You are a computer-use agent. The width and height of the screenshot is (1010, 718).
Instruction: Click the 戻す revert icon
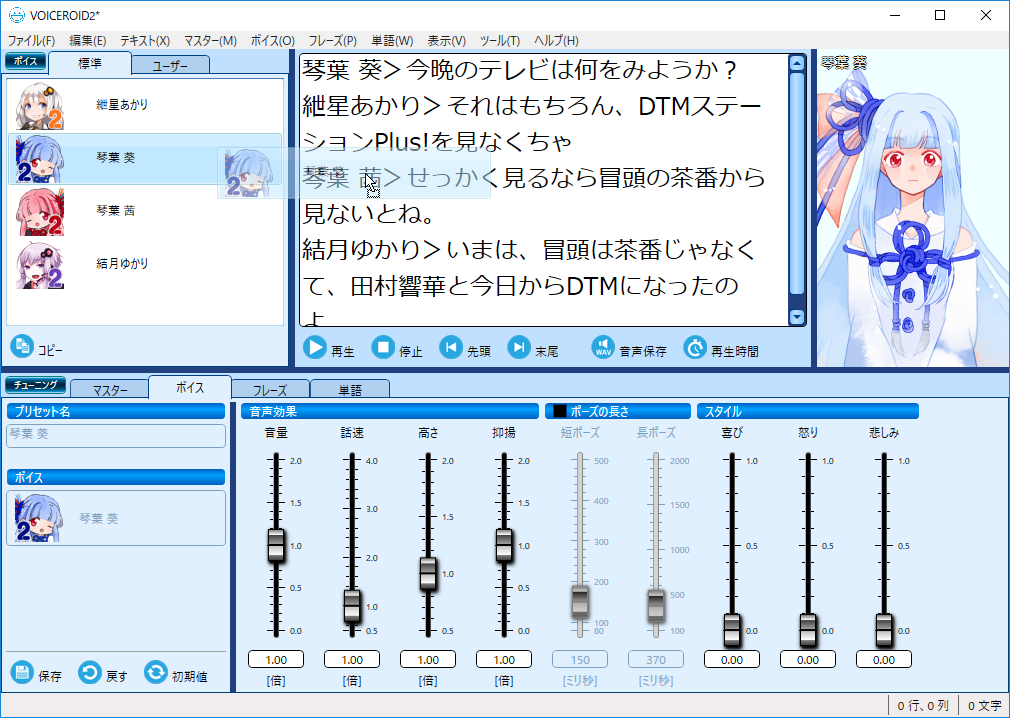tap(90, 673)
